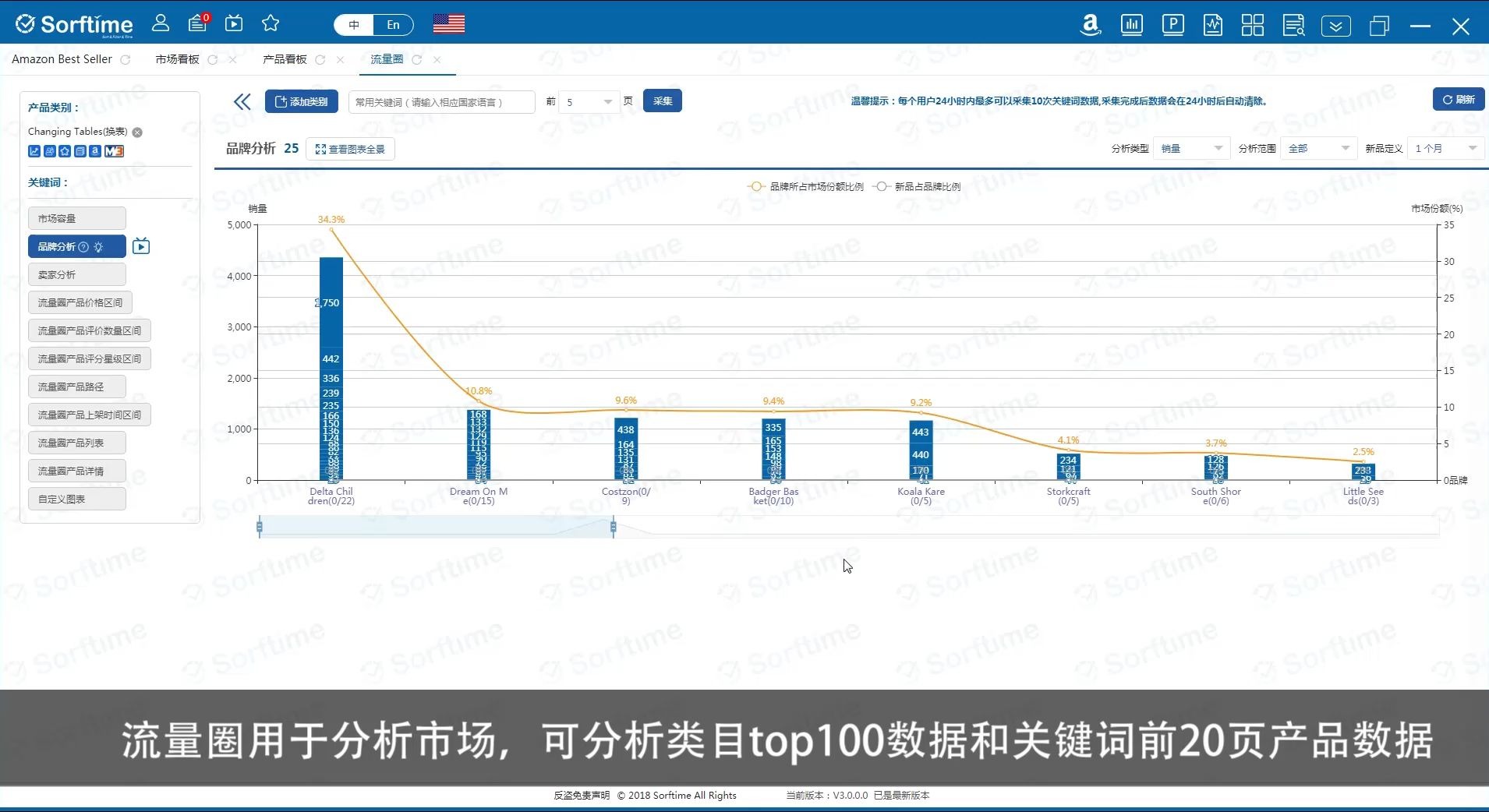Click the United States flag country selector

(x=449, y=24)
